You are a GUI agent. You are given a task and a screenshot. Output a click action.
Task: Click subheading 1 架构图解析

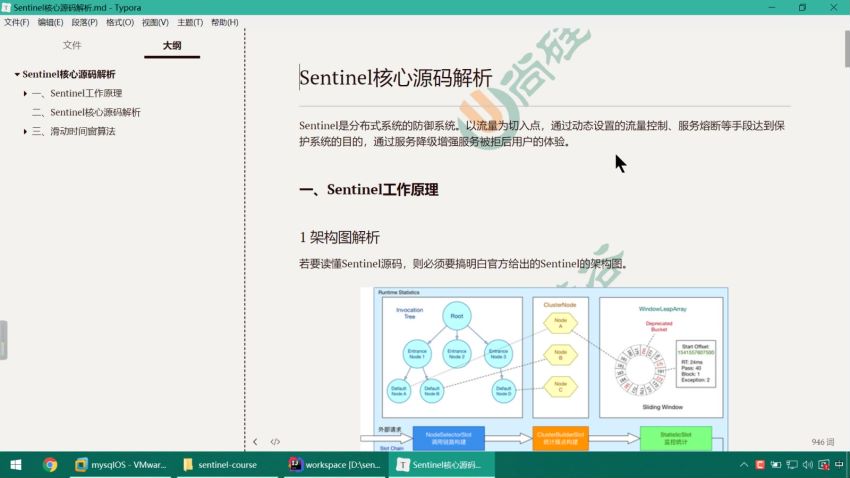(x=339, y=237)
